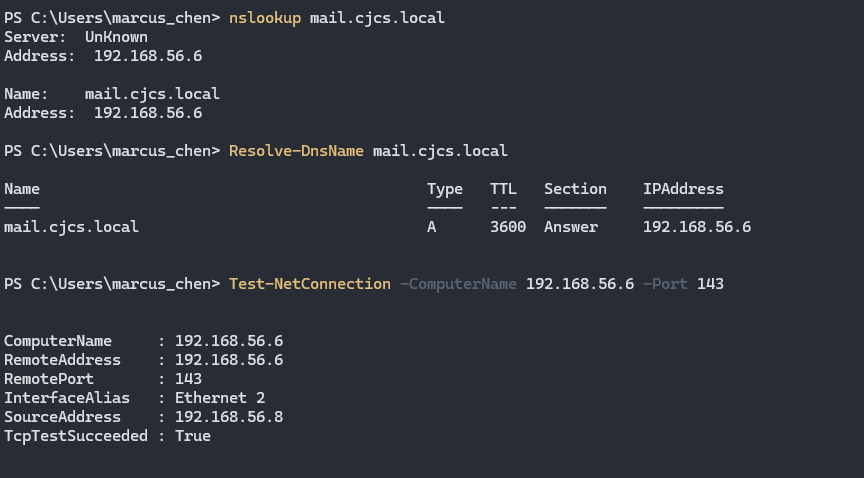The width and height of the screenshot is (864, 478).
Task: Click the nslookup command text
Action: 265,18
